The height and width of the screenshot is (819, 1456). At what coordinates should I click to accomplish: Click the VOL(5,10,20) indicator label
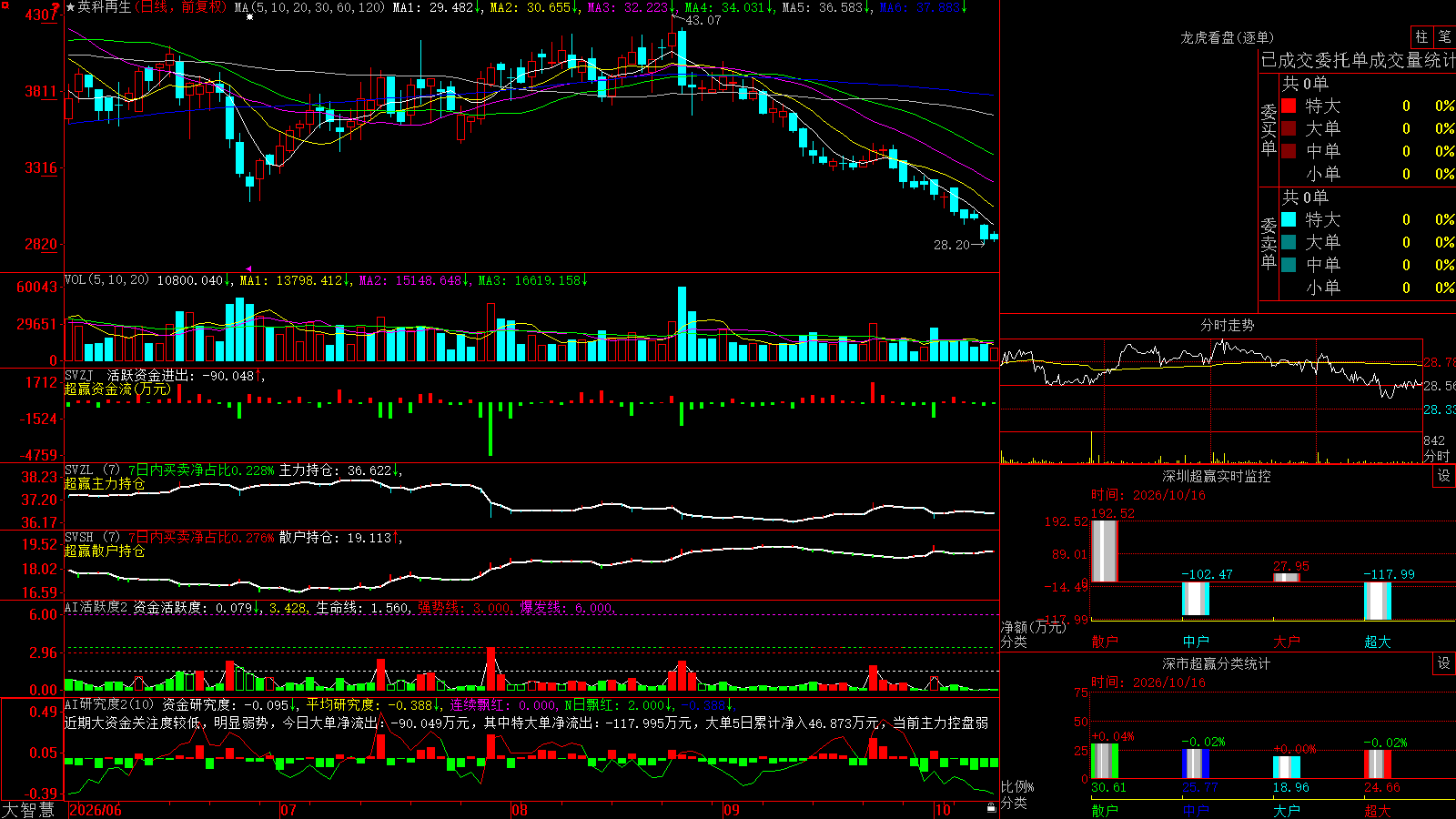click(106, 280)
